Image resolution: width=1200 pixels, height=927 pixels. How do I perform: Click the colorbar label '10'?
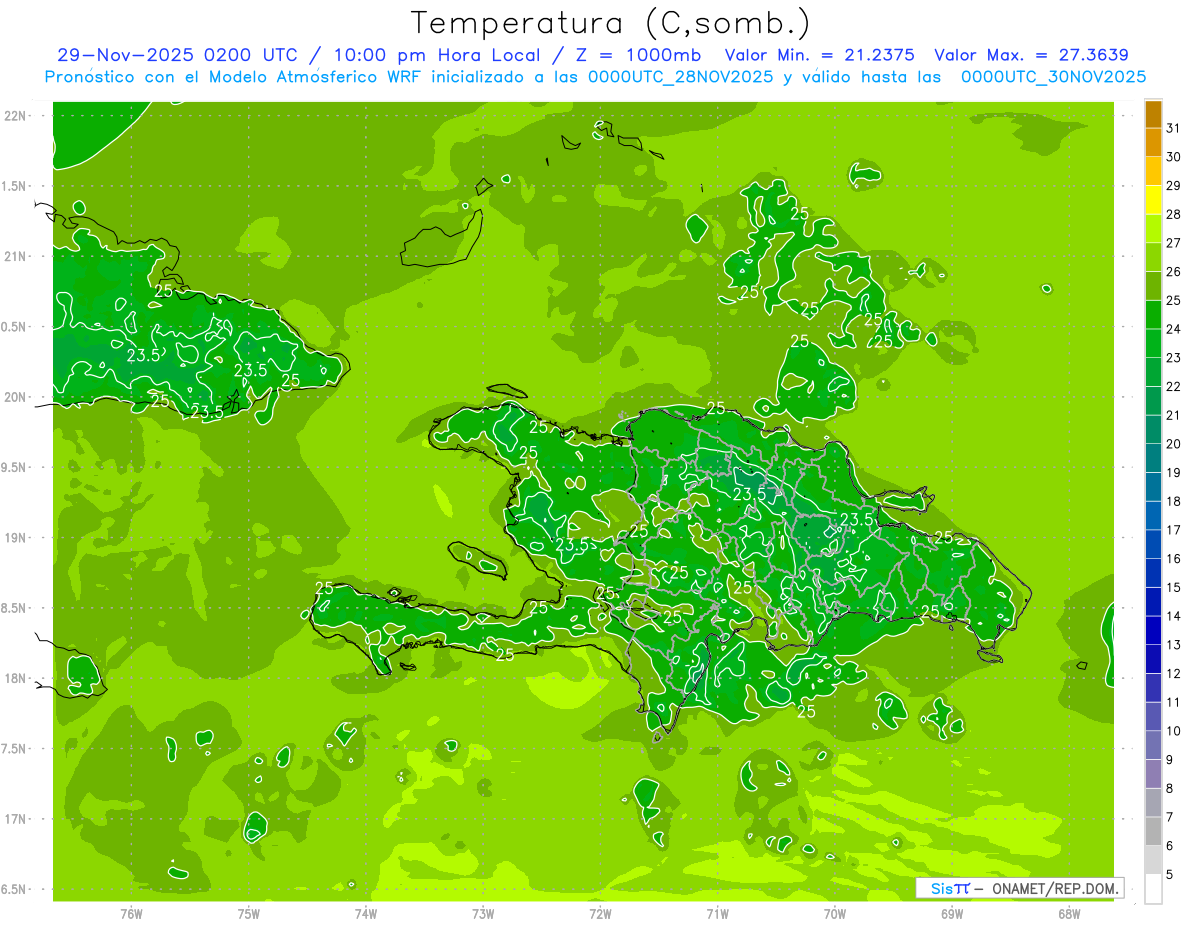point(1173,731)
